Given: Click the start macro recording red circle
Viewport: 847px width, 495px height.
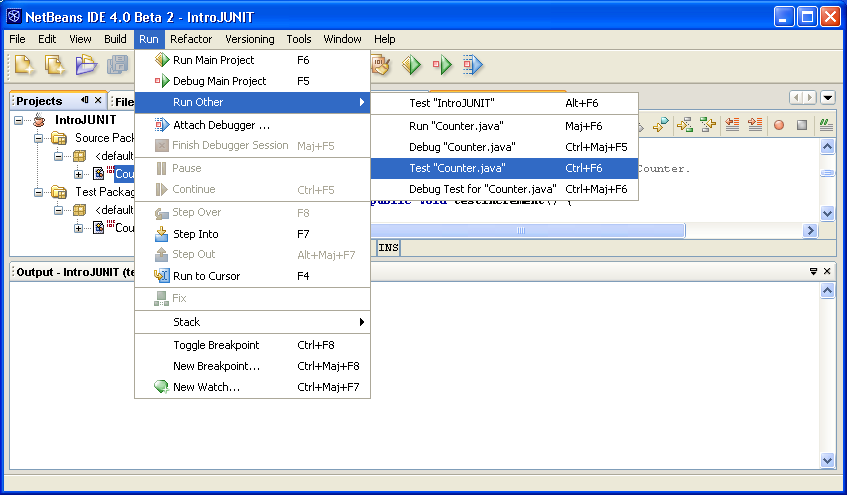Looking at the screenshot, I should point(779,125).
